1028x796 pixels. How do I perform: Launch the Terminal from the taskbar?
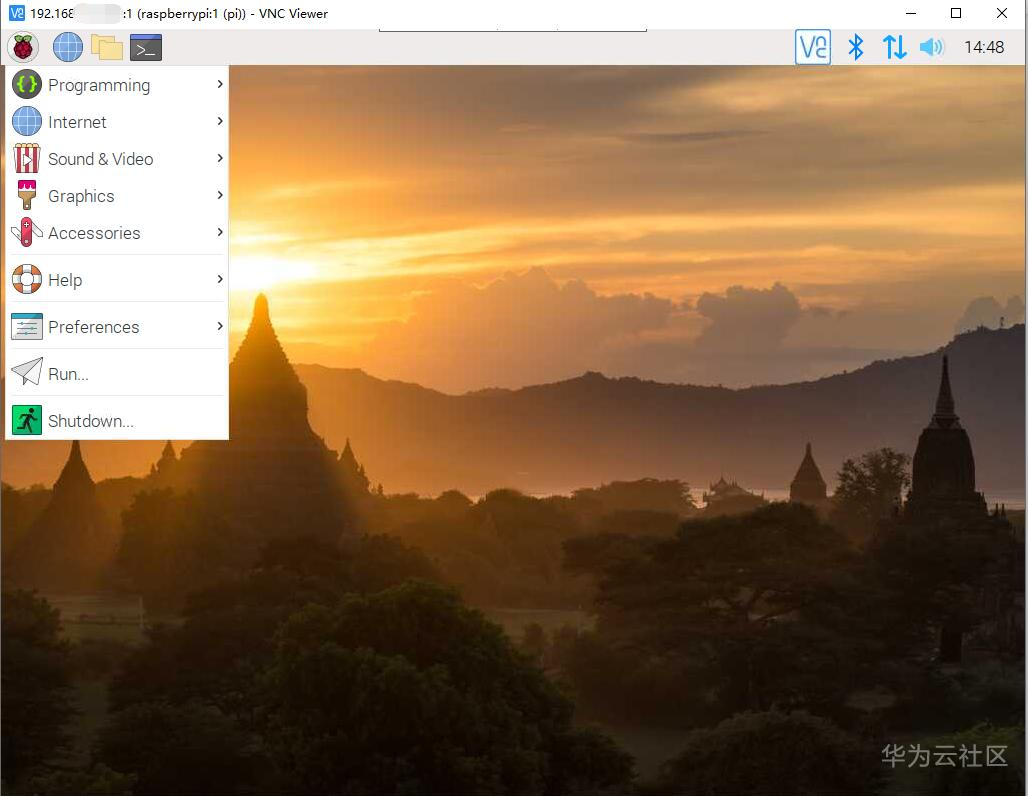coord(146,47)
